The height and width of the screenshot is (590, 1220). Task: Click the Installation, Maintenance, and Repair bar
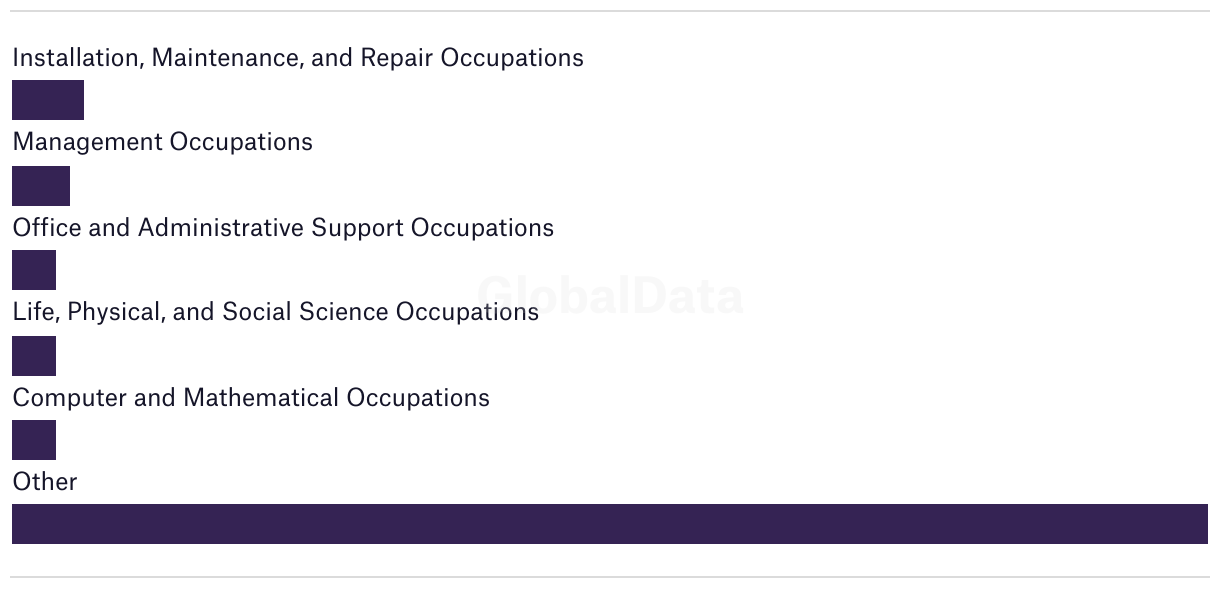tap(48, 100)
